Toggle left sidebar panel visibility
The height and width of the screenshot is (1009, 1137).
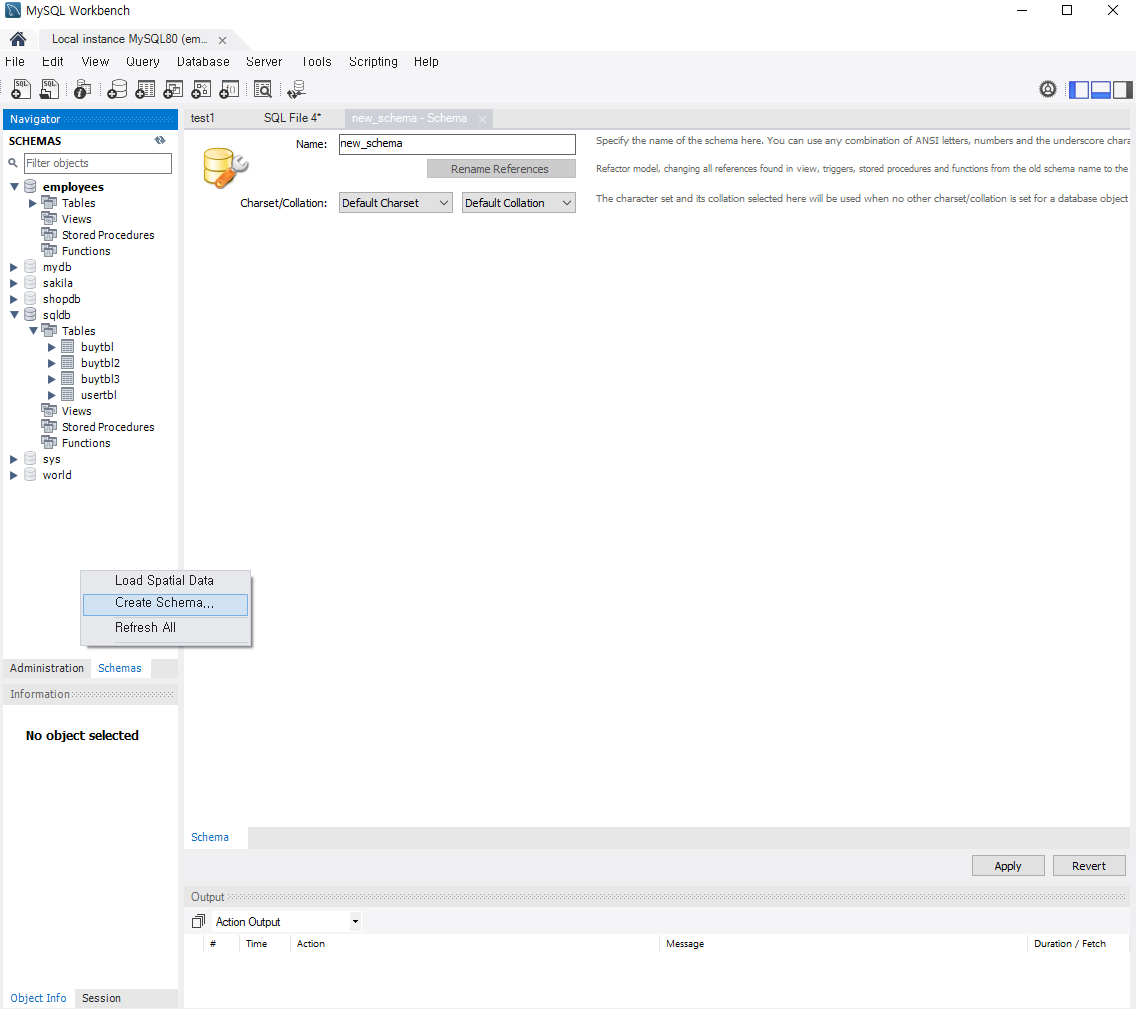tap(1080, 89)
